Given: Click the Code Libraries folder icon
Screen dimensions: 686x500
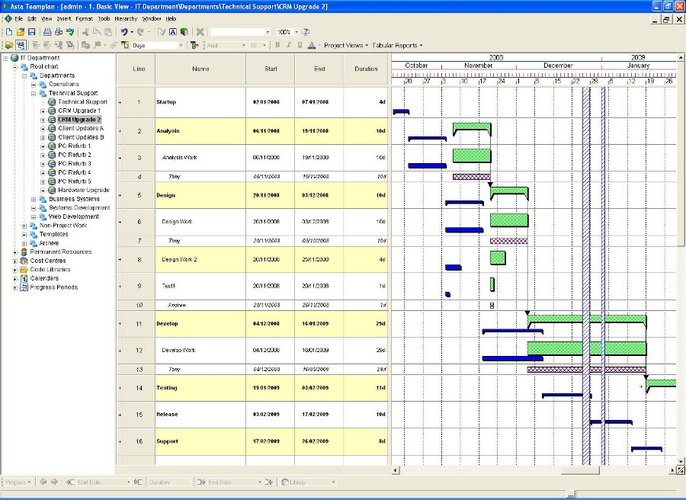Looking at the screenshot, I should [x=22, y=270].
